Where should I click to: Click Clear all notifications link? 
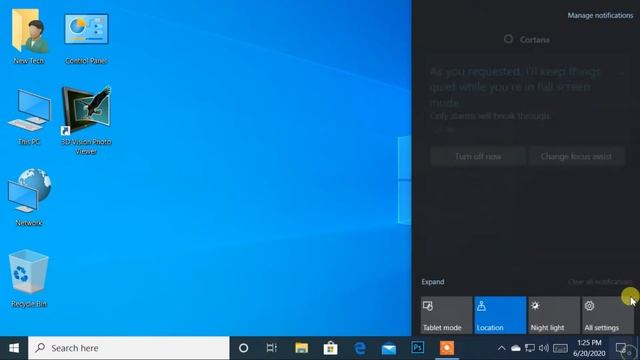(600, 282)
